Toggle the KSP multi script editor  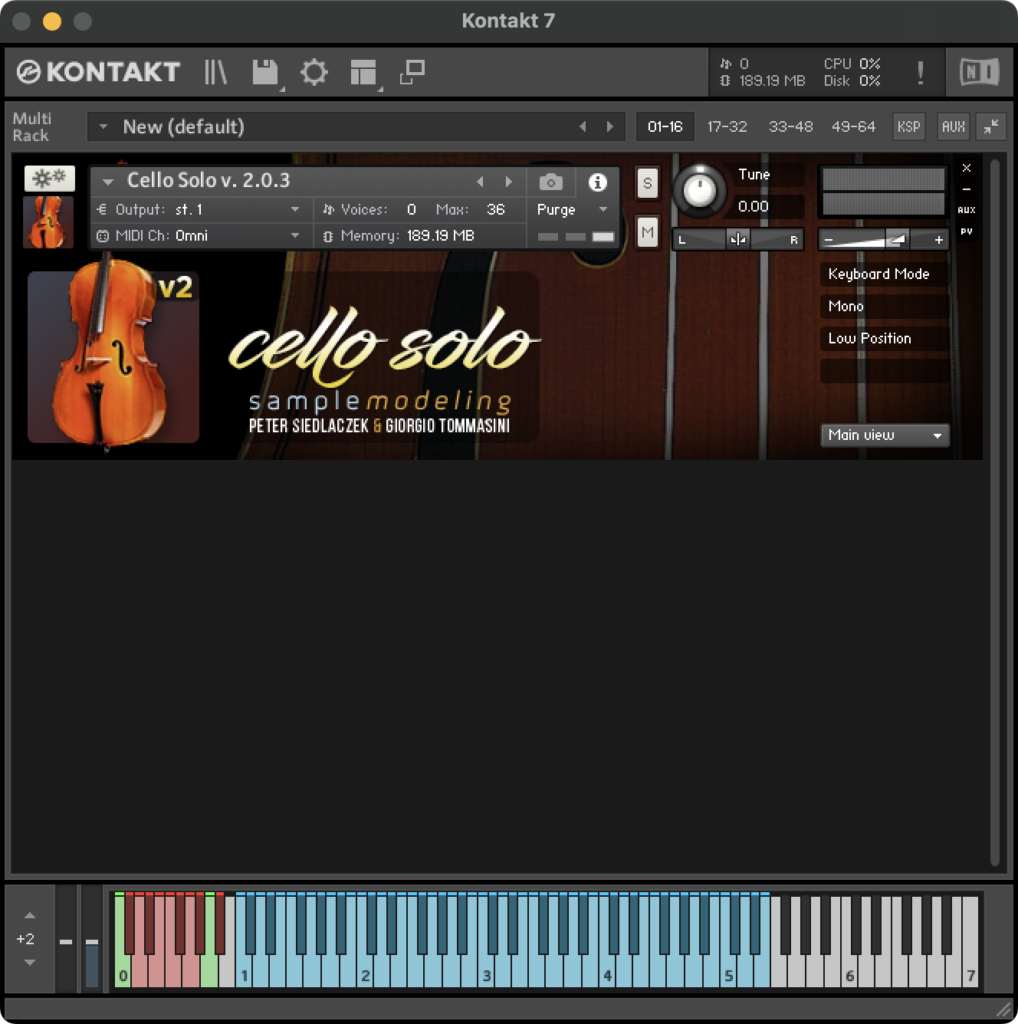click(x=908, y=127)
